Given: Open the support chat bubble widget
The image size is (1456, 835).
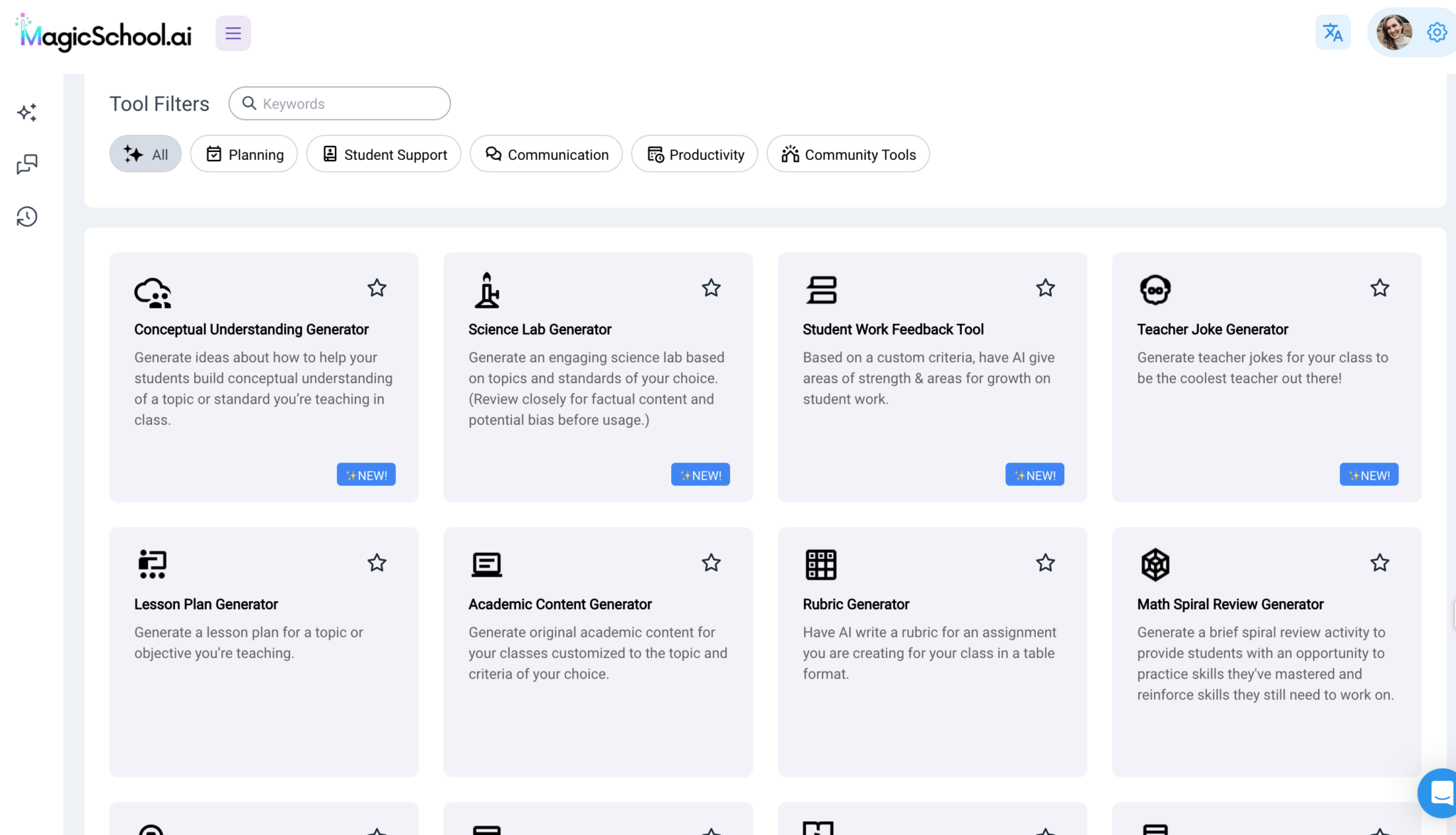Looking at the screenshot, I should click(1440, 792).
